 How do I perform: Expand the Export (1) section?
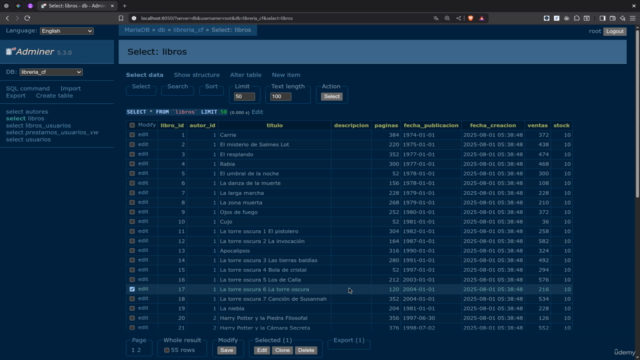coord(349,340)
